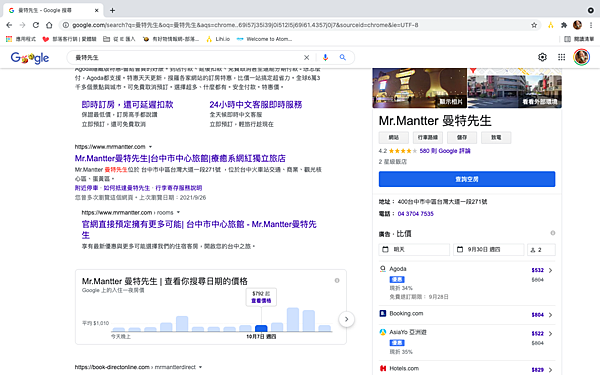Expand the mrmantter.com result options arrow
Image resolution: width=600 pixels, height=375 pixels.
(150, 147)
